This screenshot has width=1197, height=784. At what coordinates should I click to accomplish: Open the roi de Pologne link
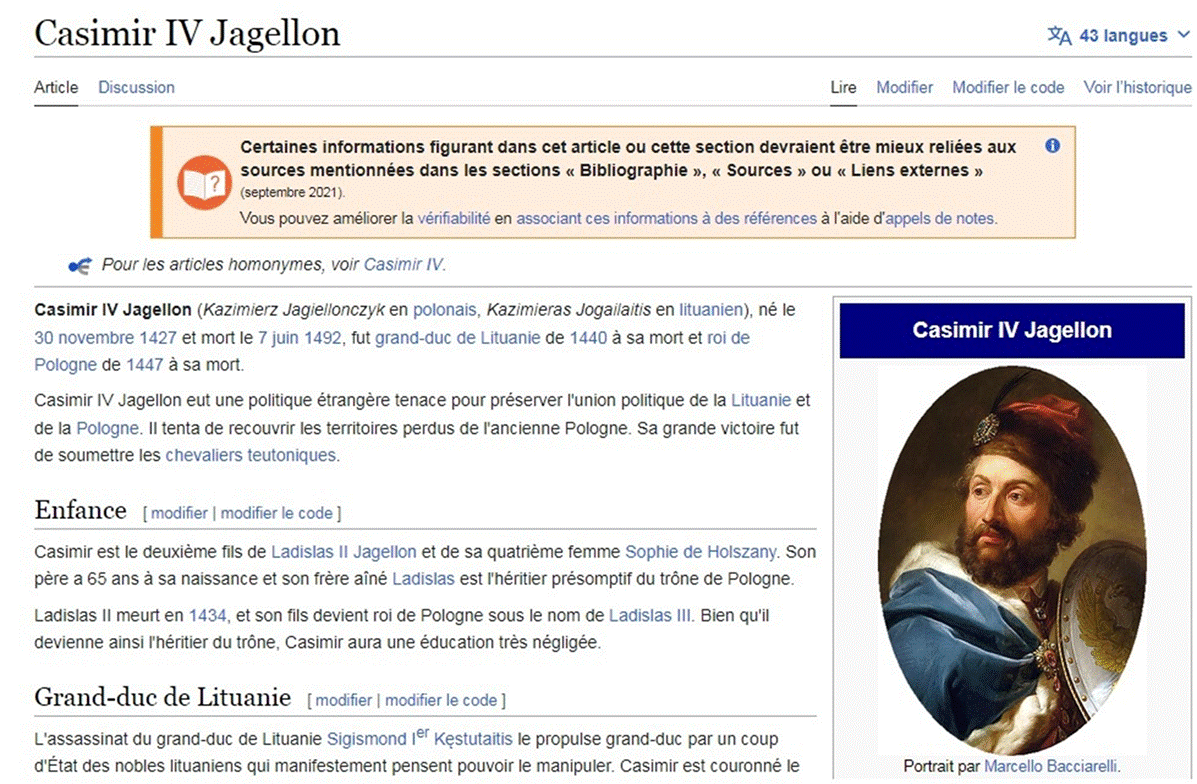[728, 337]
